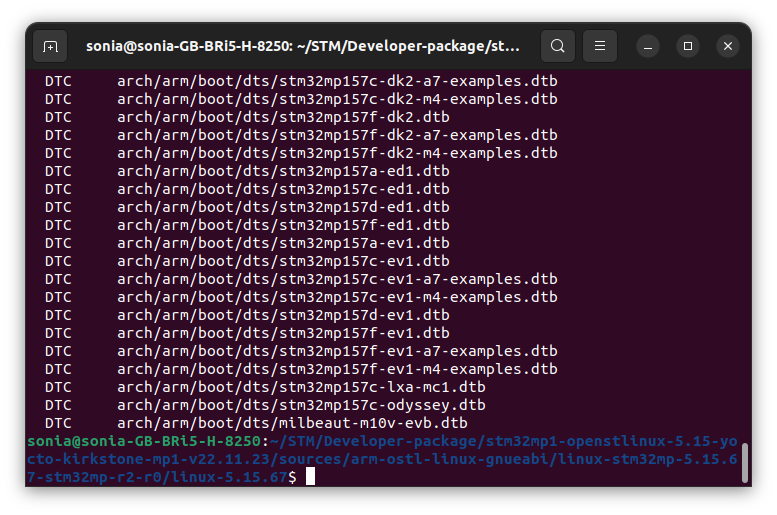Open a new terminal tab

click(50, 46)
